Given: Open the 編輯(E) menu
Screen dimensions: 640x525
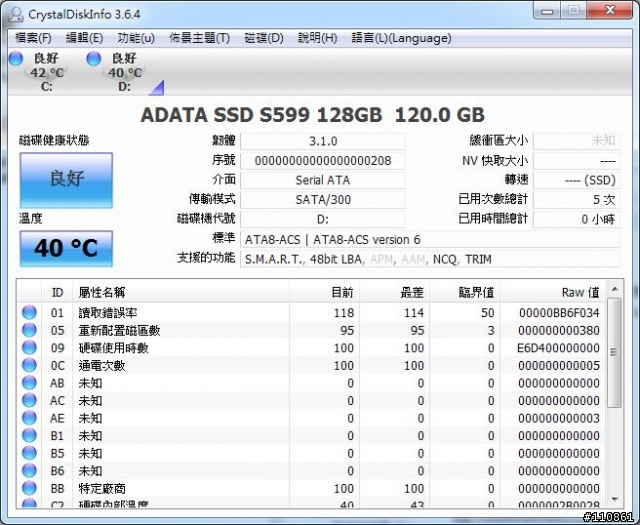Looking at the screenshot, I should (84, 38).
